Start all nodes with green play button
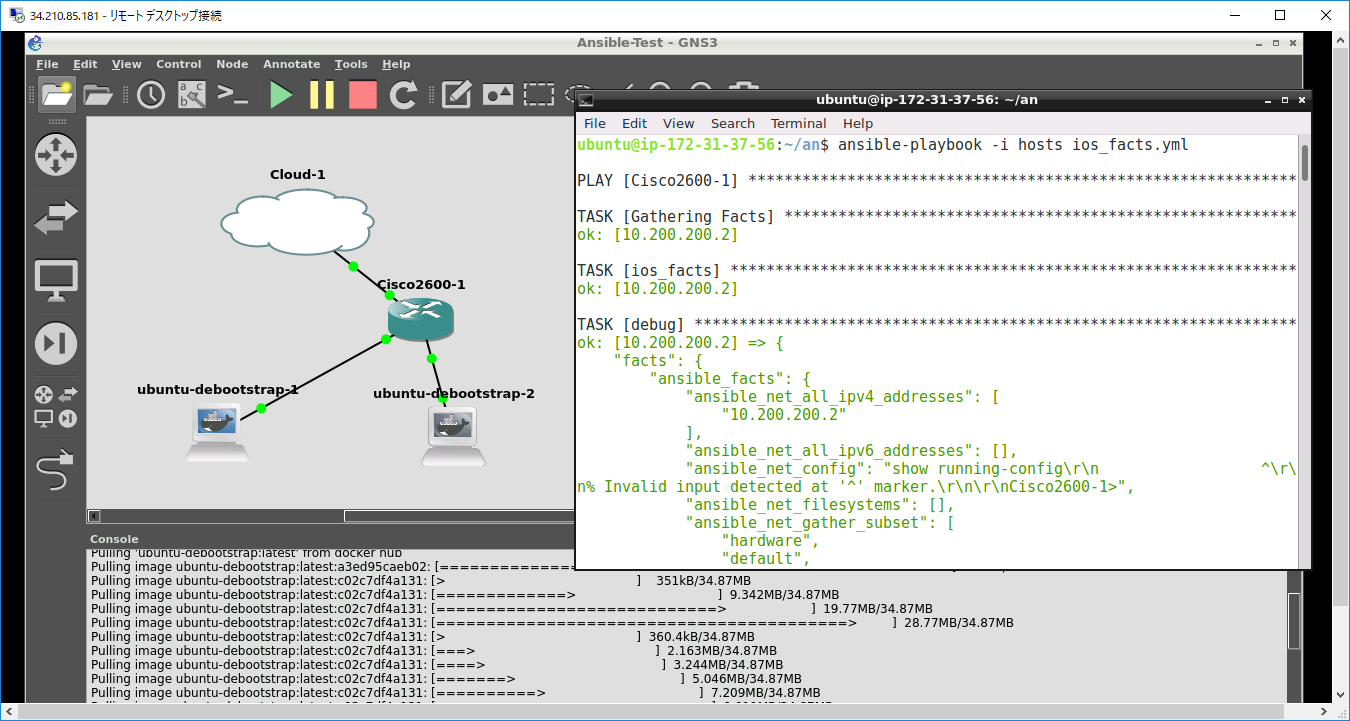 [281, 95]
